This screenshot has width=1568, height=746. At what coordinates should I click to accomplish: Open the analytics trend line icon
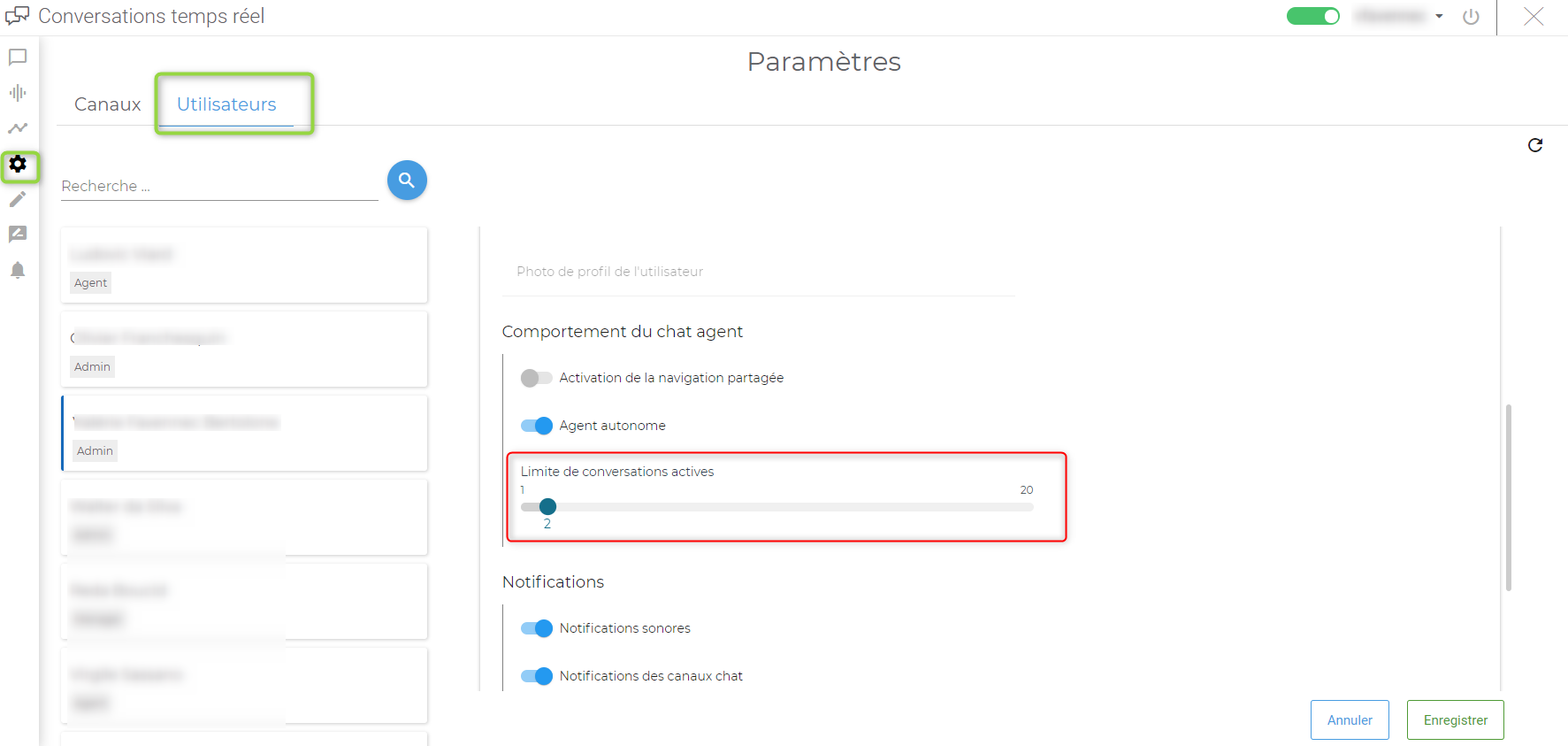[x=18, y=128]
